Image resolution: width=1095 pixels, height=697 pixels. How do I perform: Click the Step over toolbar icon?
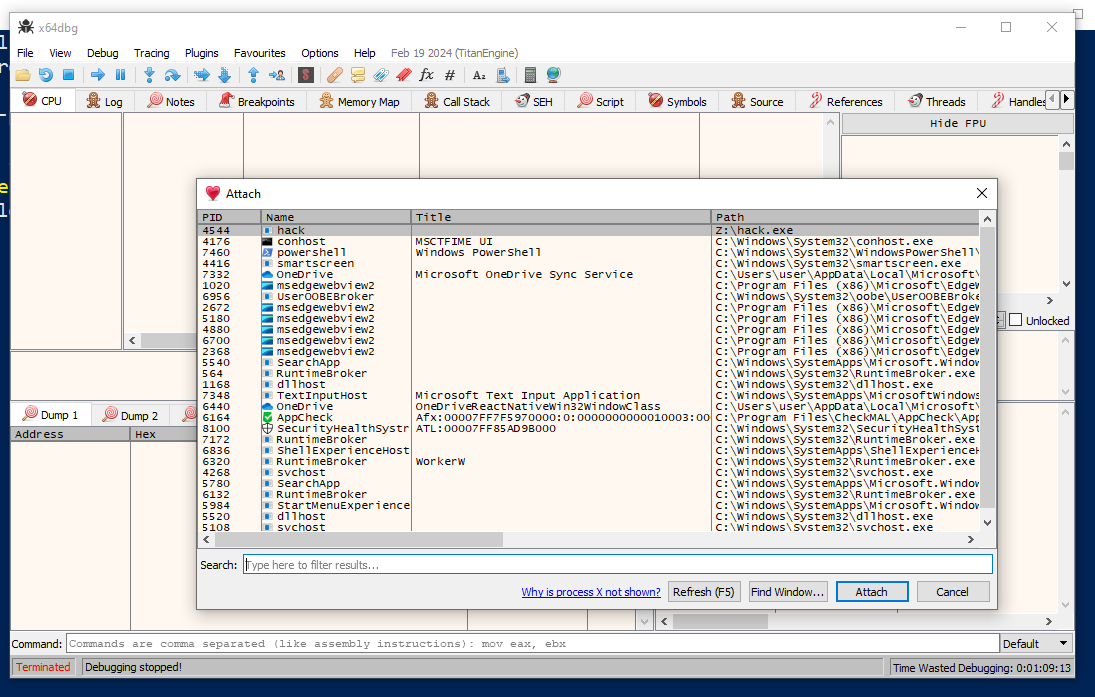[172, 75]
